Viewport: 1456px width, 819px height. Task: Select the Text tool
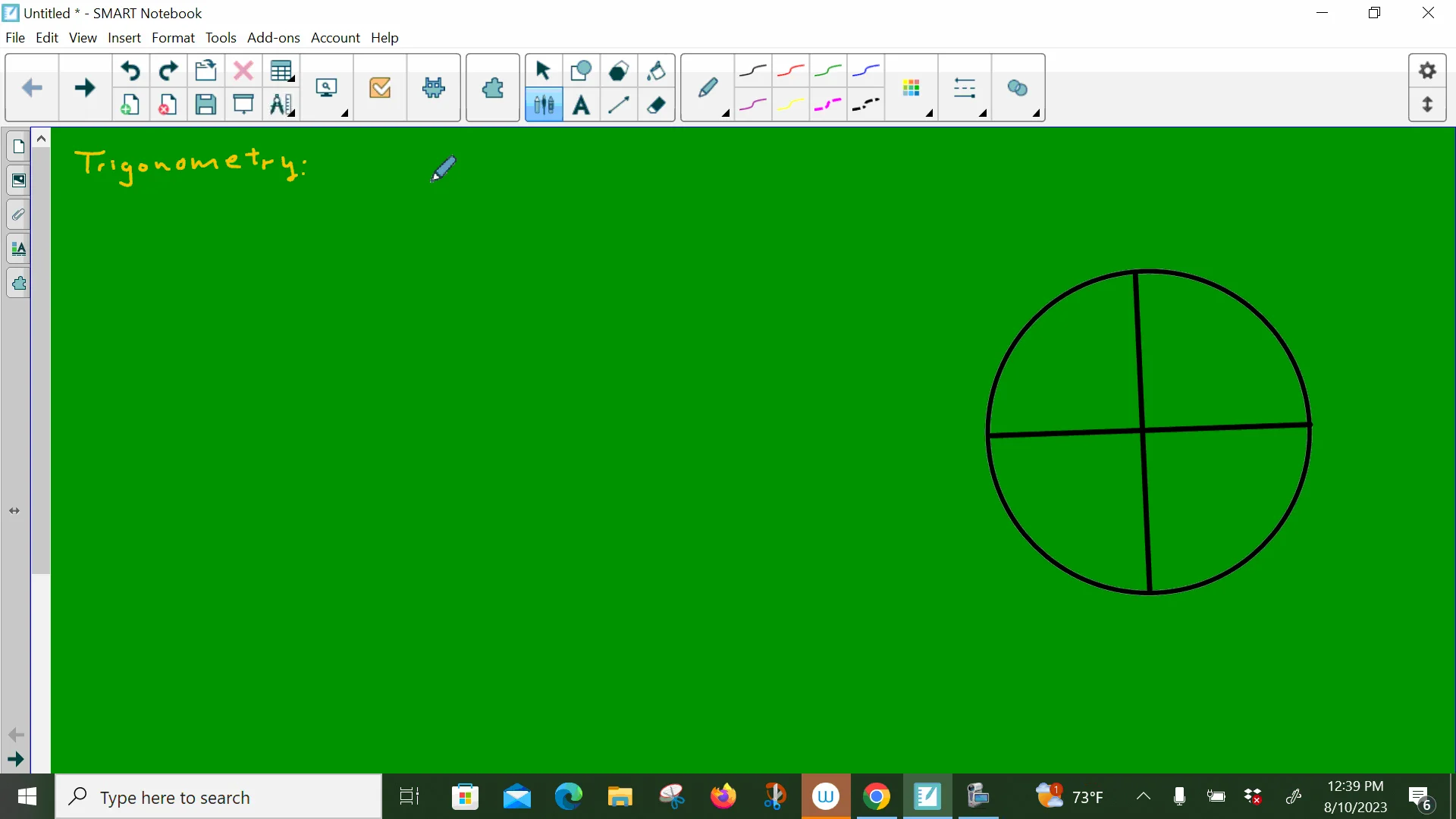581,105
